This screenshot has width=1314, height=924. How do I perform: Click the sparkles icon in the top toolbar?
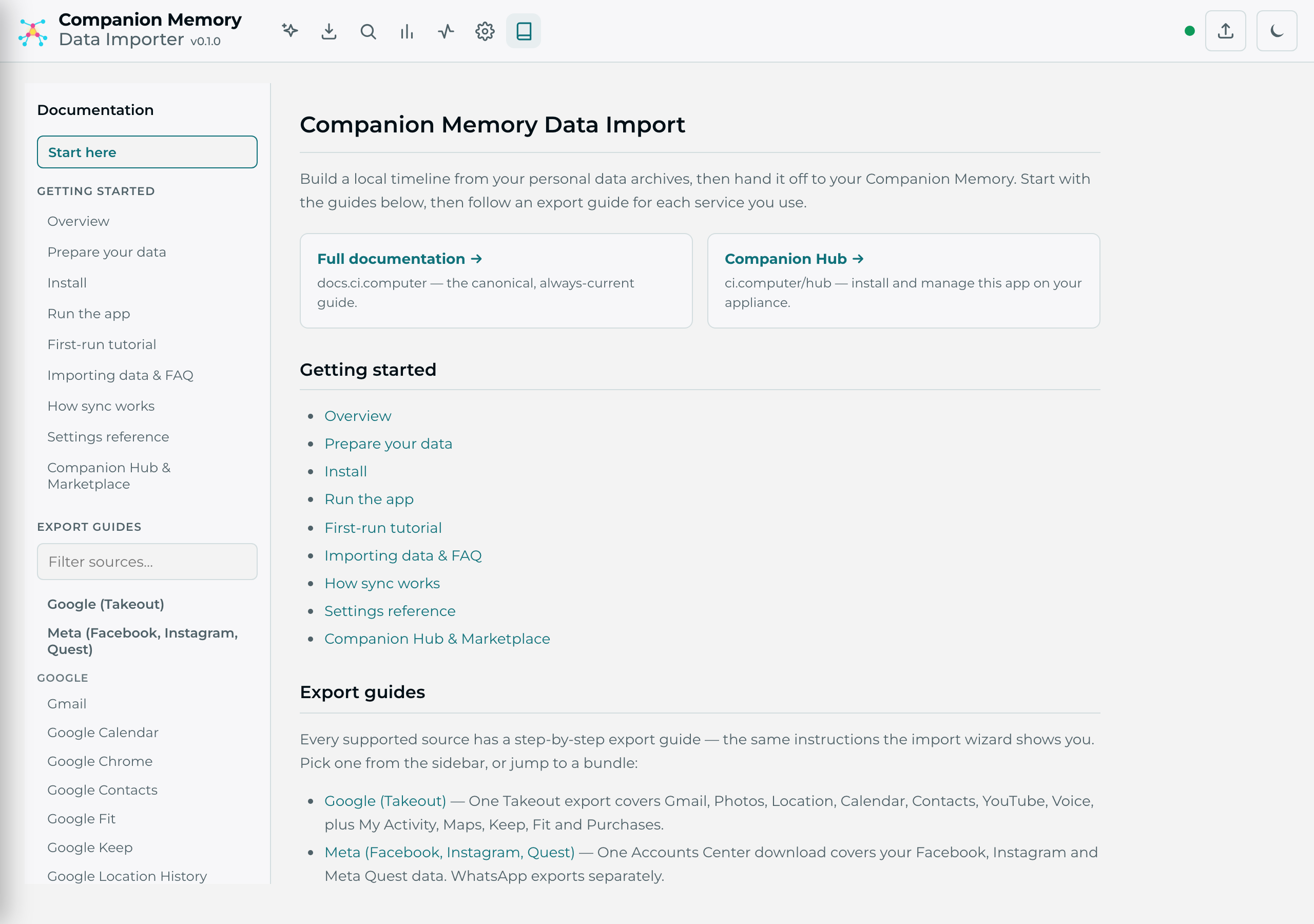tap(290, 31)
